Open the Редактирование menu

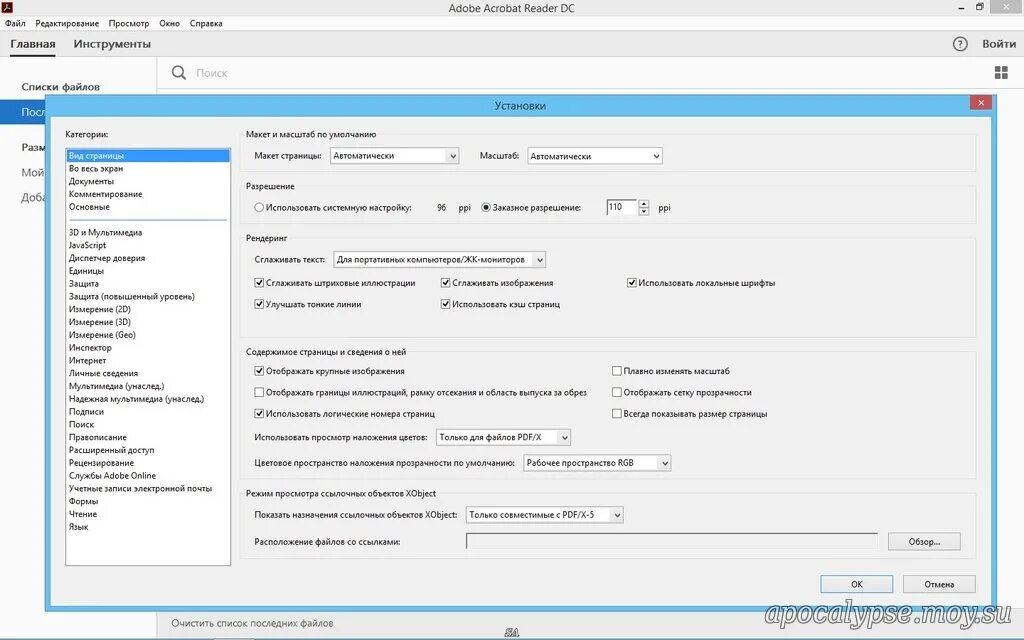67,23
